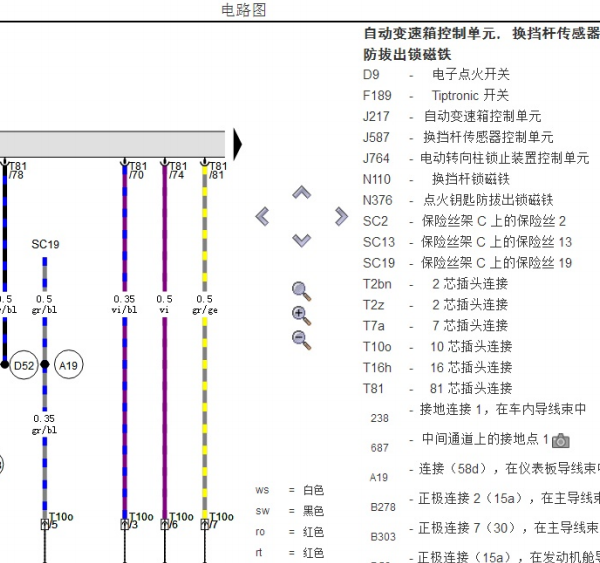This screenshot has width=600, height=563.
Task: Select the 238 接地连接 1 entry
Action: (x=478, y=413)
